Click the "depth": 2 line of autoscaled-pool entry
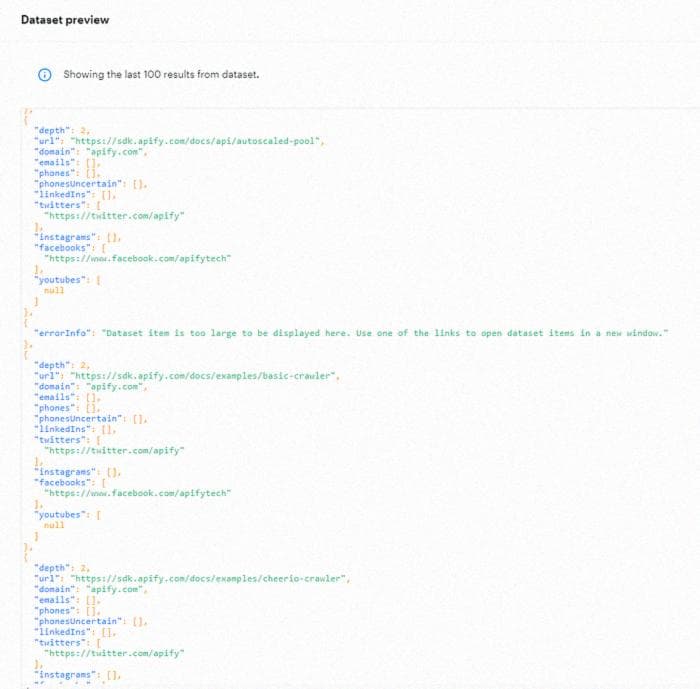Screen dimensions: 700x689 (62, 130)
